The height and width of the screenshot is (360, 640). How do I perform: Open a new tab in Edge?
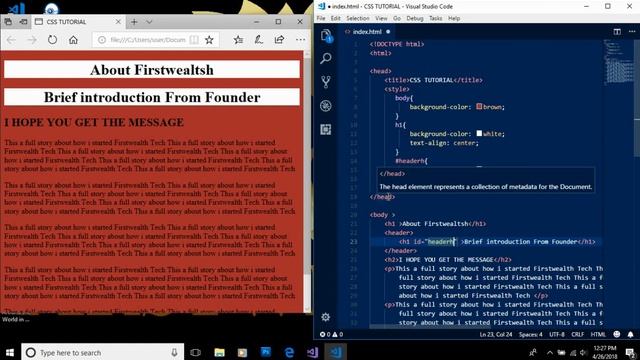click(x=134, y=22)
